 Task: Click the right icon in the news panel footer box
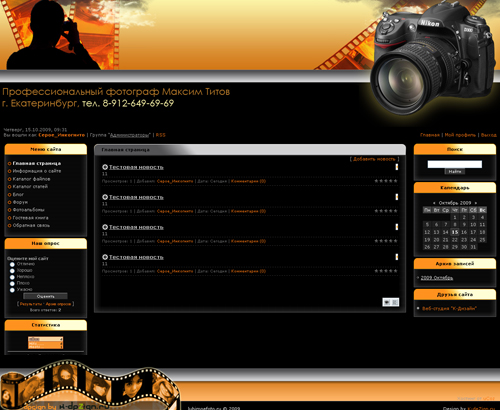pos(395,302)
